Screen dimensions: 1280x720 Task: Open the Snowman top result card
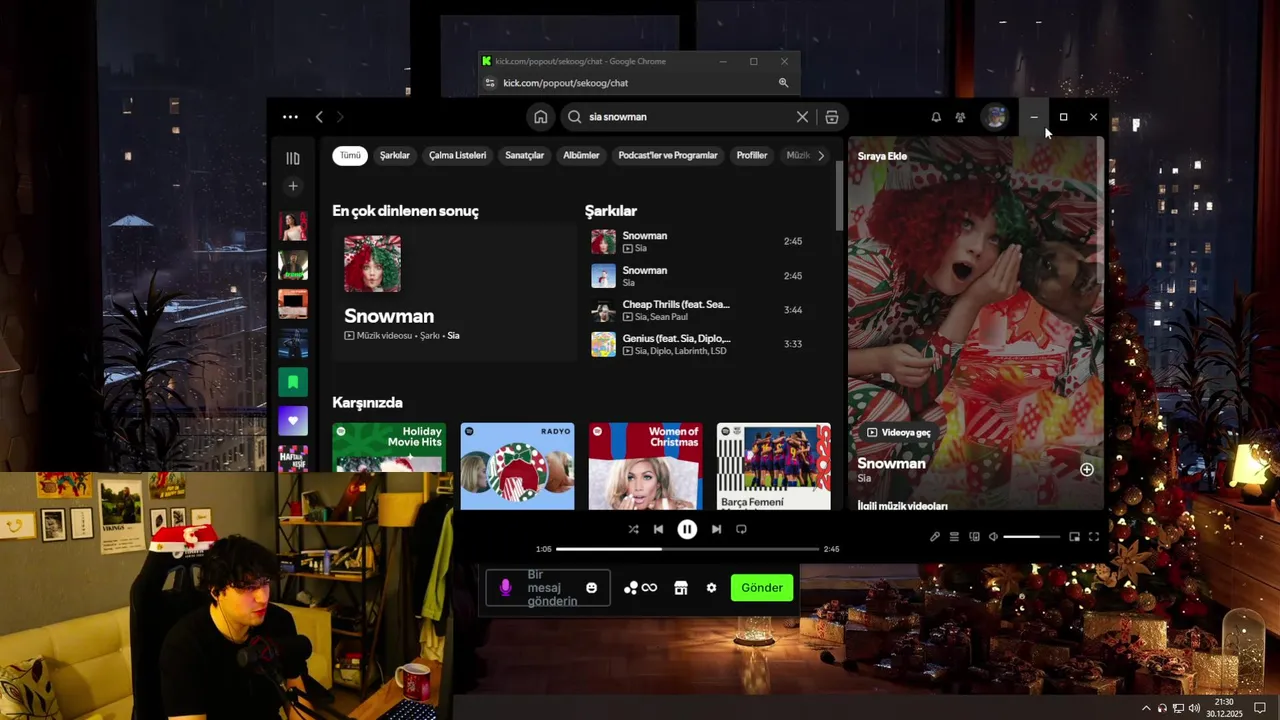[454, 291]
